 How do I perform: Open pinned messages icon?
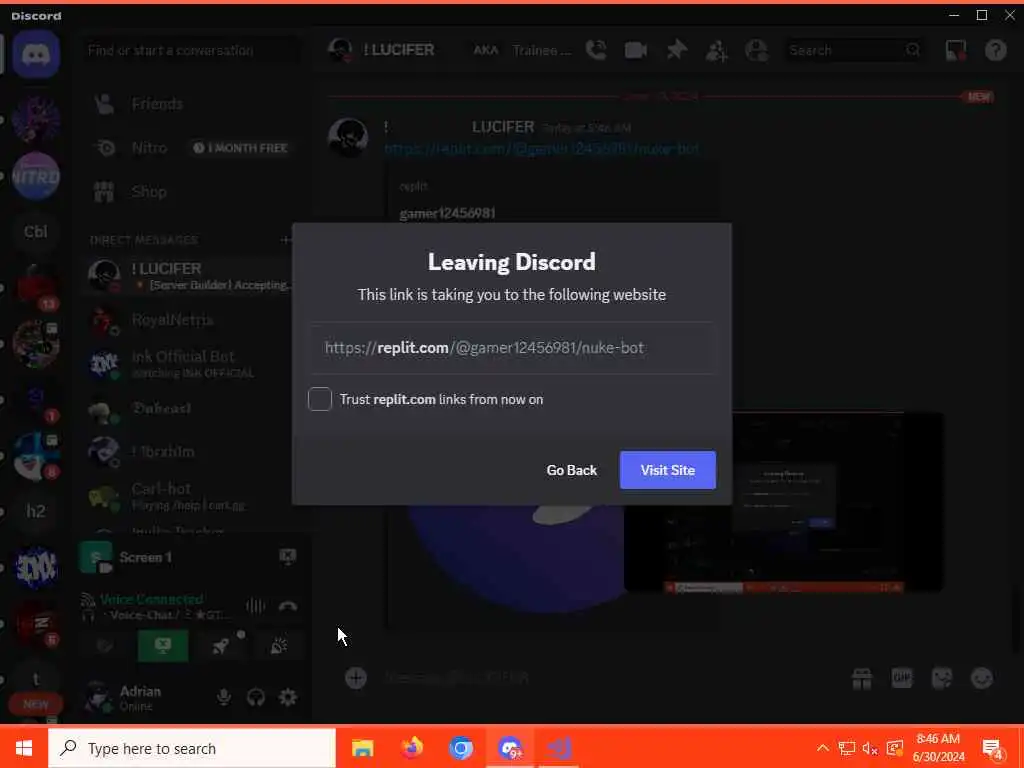677,50
